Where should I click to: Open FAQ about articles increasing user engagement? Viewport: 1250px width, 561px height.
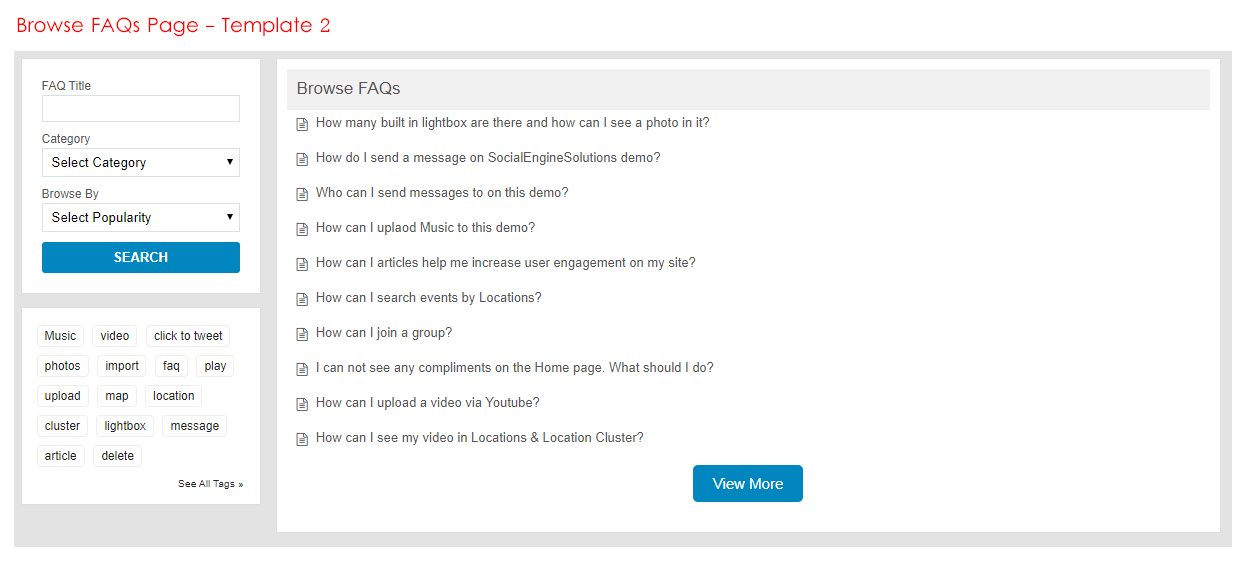pyautogui.click(x=505, y=263)
